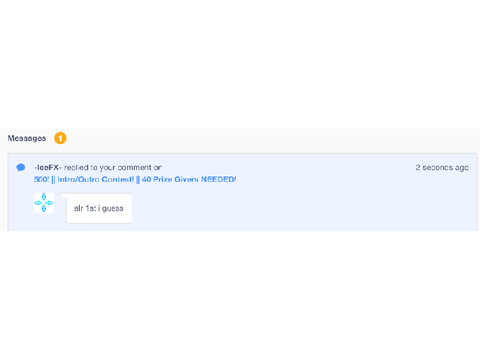Select the Messages section heading
Image resolution: width=480 pixels, height=360 pixels.
click(x=27, y=138)
